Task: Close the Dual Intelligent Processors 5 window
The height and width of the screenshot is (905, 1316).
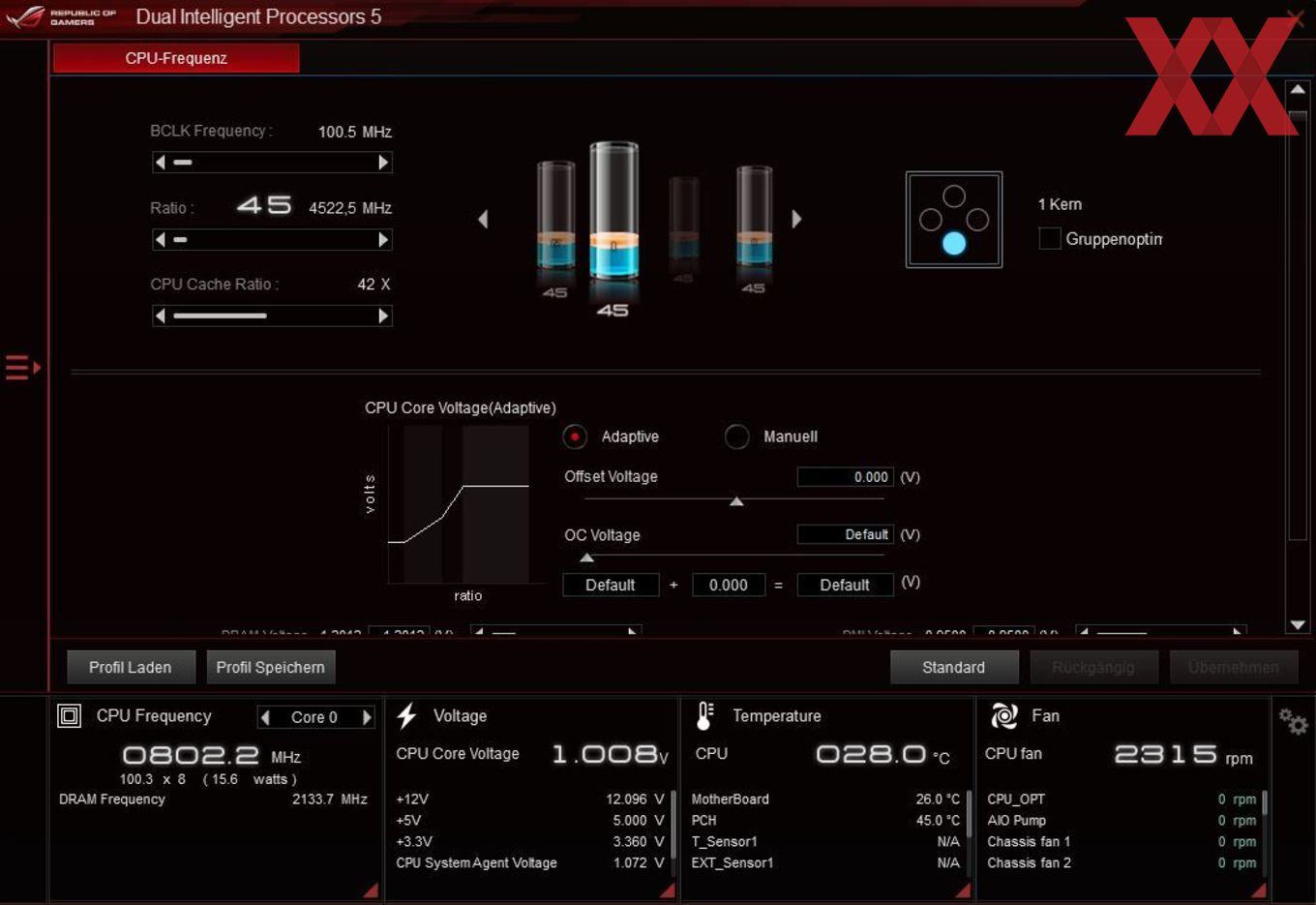Action: point(1296,17)
